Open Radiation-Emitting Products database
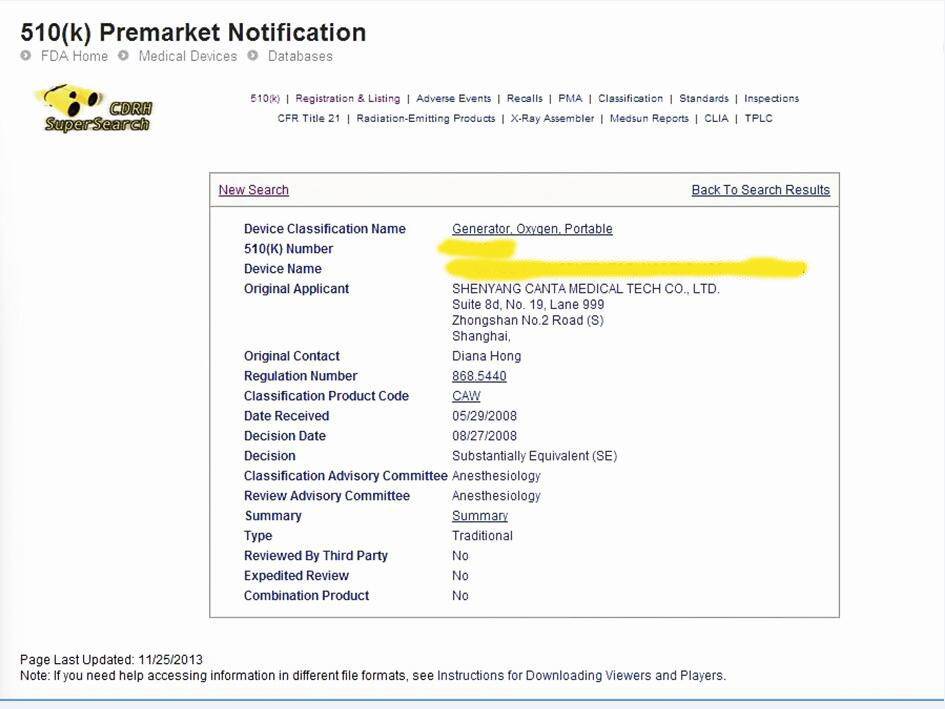945x709 pixels. tap(425, 118)
